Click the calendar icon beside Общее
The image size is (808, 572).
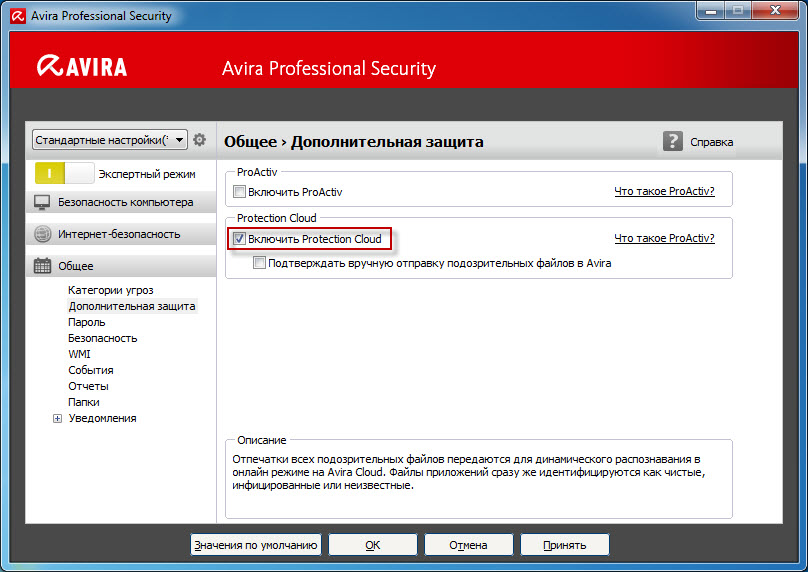point(42,266)
